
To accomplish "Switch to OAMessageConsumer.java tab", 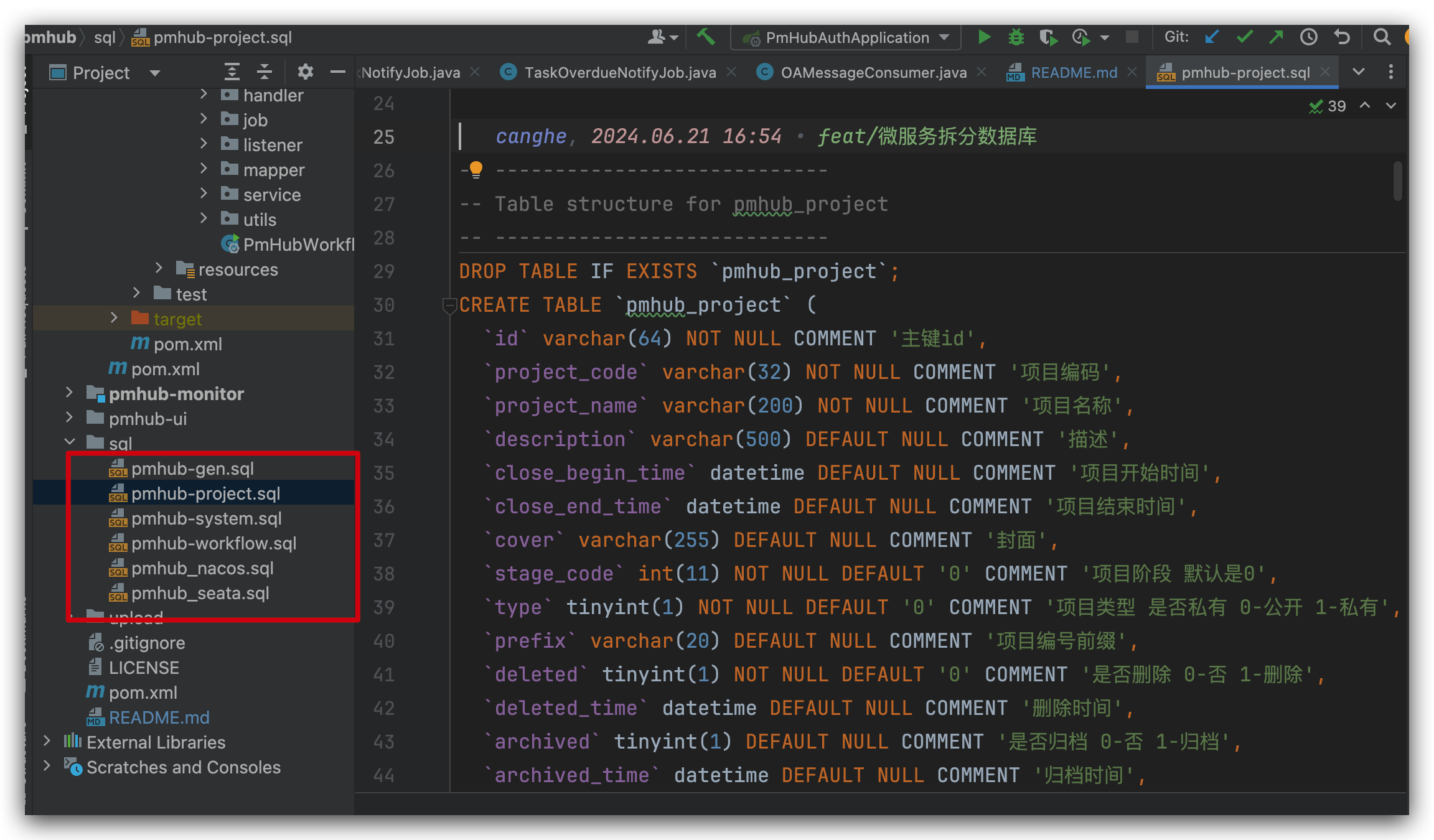I will pos(873,73).
